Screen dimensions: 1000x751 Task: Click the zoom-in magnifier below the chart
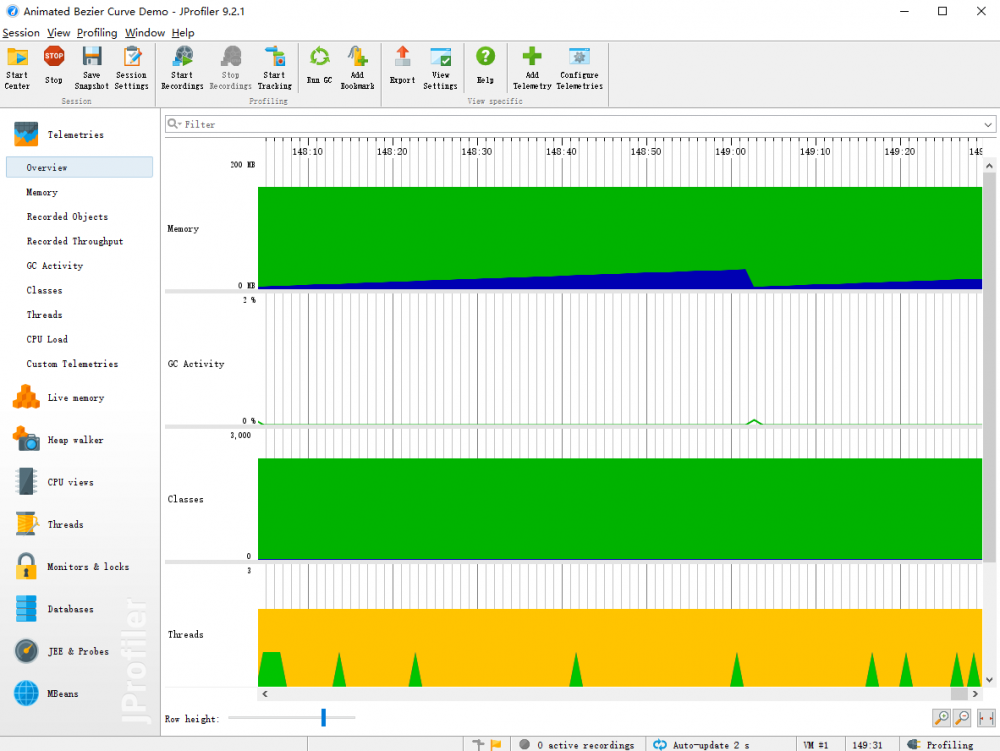tap(941, 718)
